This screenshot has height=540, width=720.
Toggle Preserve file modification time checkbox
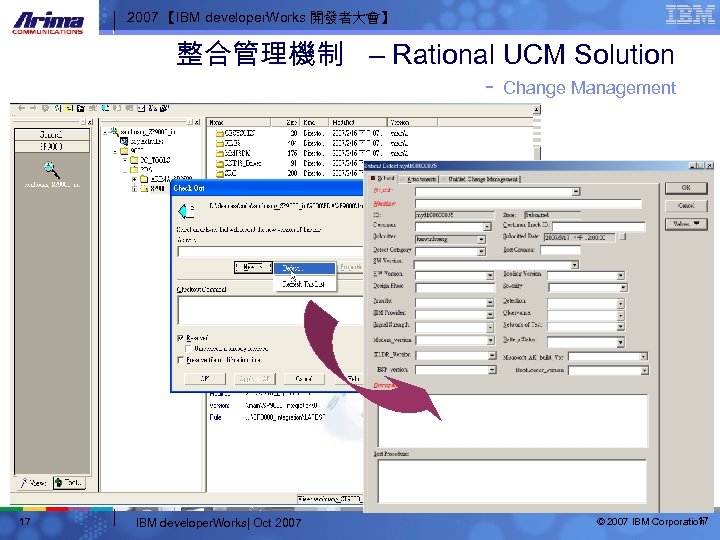(x=180, y=360)
